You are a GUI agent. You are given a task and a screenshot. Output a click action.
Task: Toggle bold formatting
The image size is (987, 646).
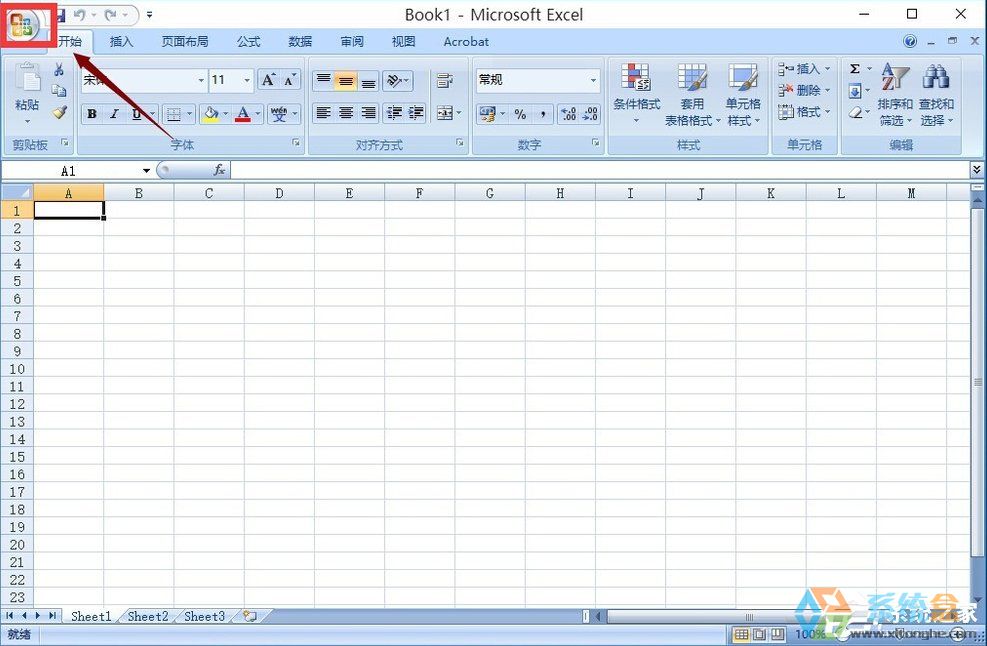[91, 113]
